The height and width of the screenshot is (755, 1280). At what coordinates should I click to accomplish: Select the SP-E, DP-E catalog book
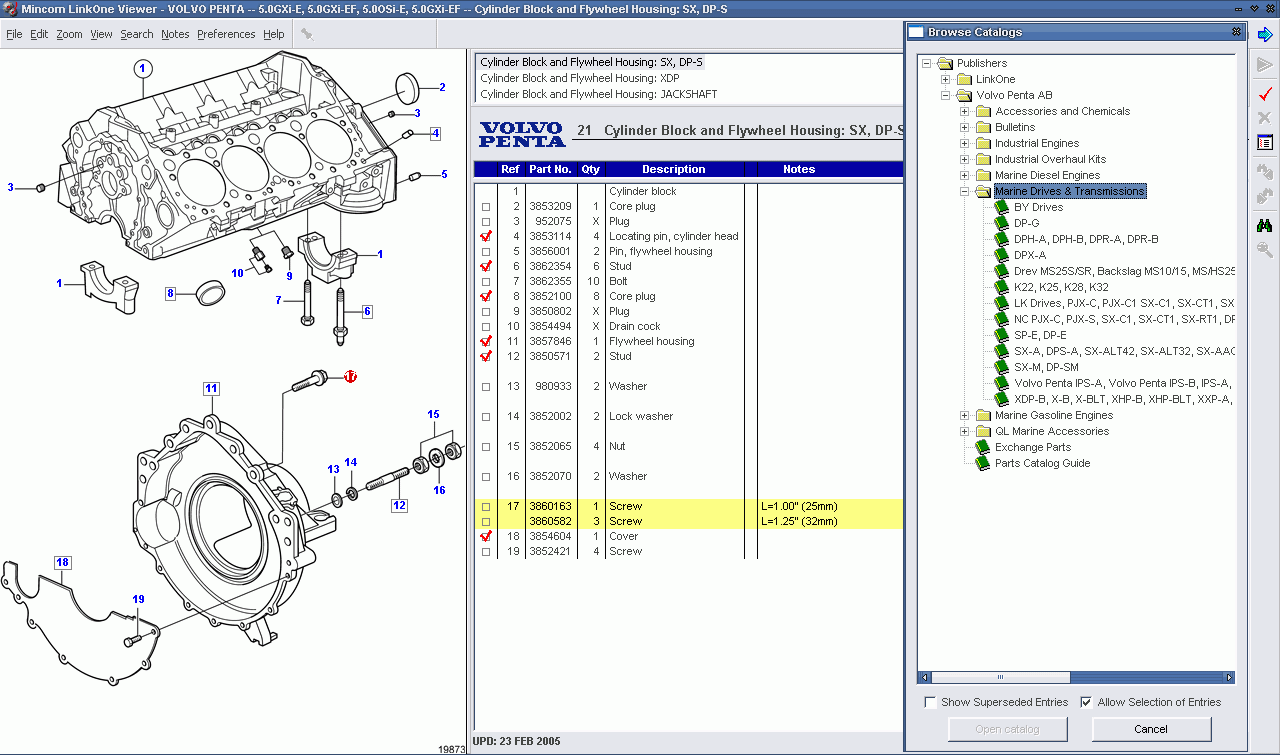1002,335
